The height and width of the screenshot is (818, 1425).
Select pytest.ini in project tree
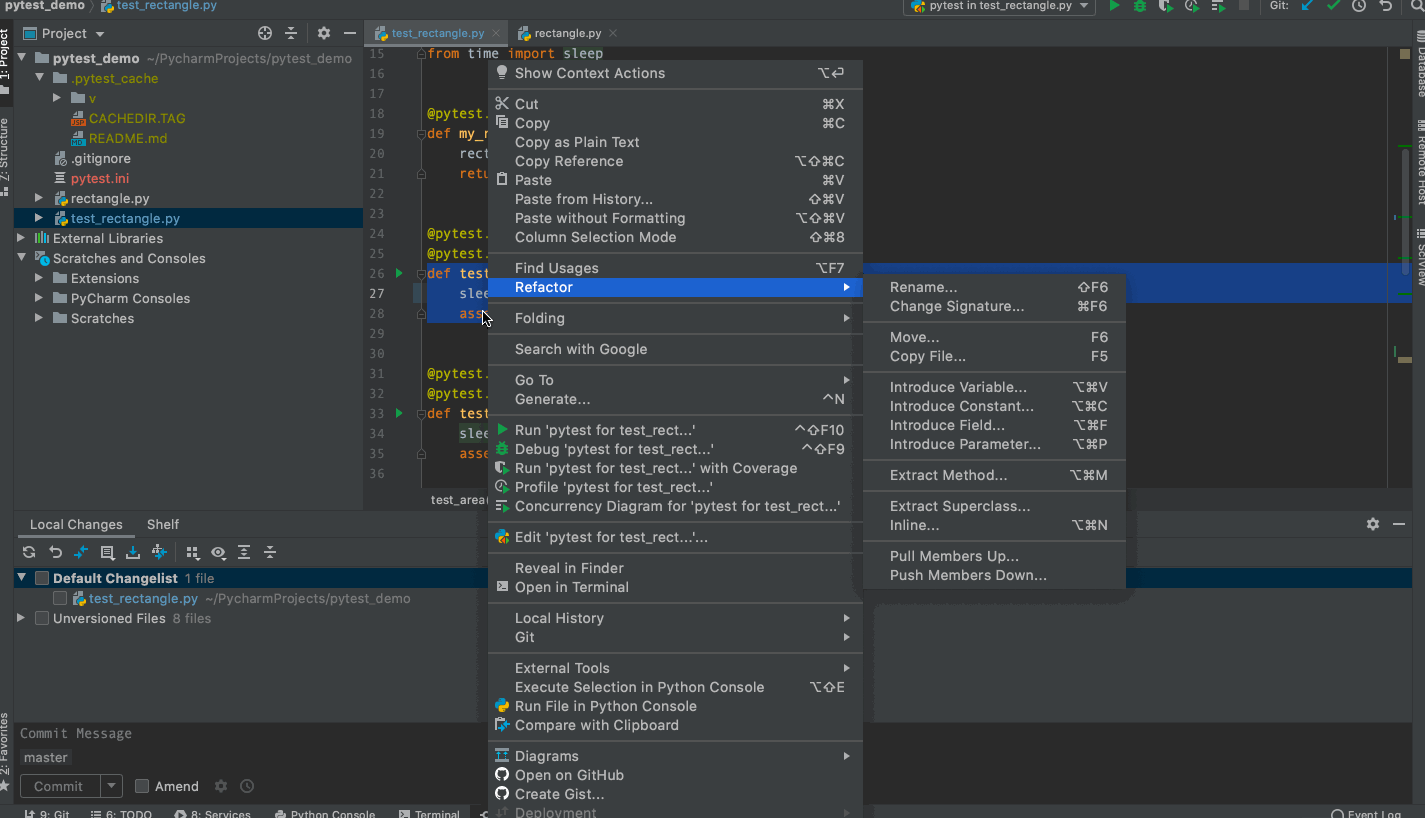point(100,178)
